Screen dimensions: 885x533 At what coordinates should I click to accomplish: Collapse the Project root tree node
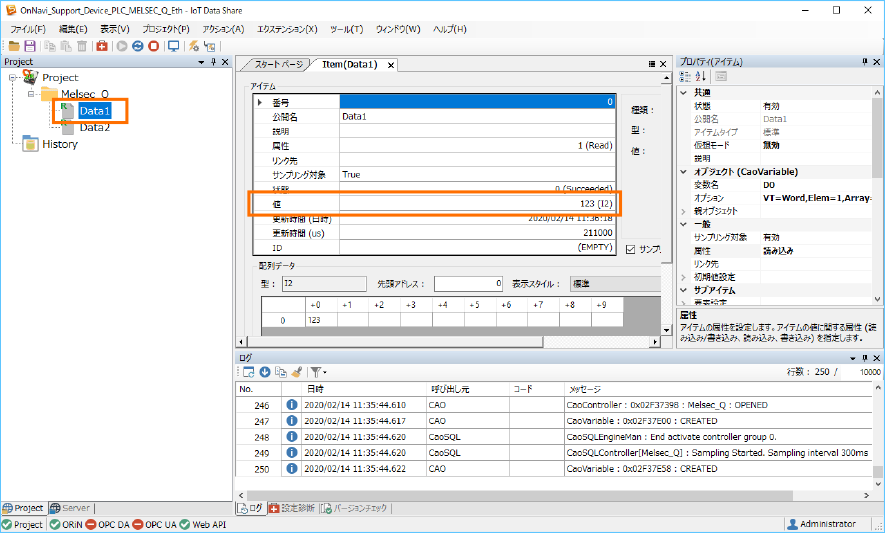coord(12,77)
